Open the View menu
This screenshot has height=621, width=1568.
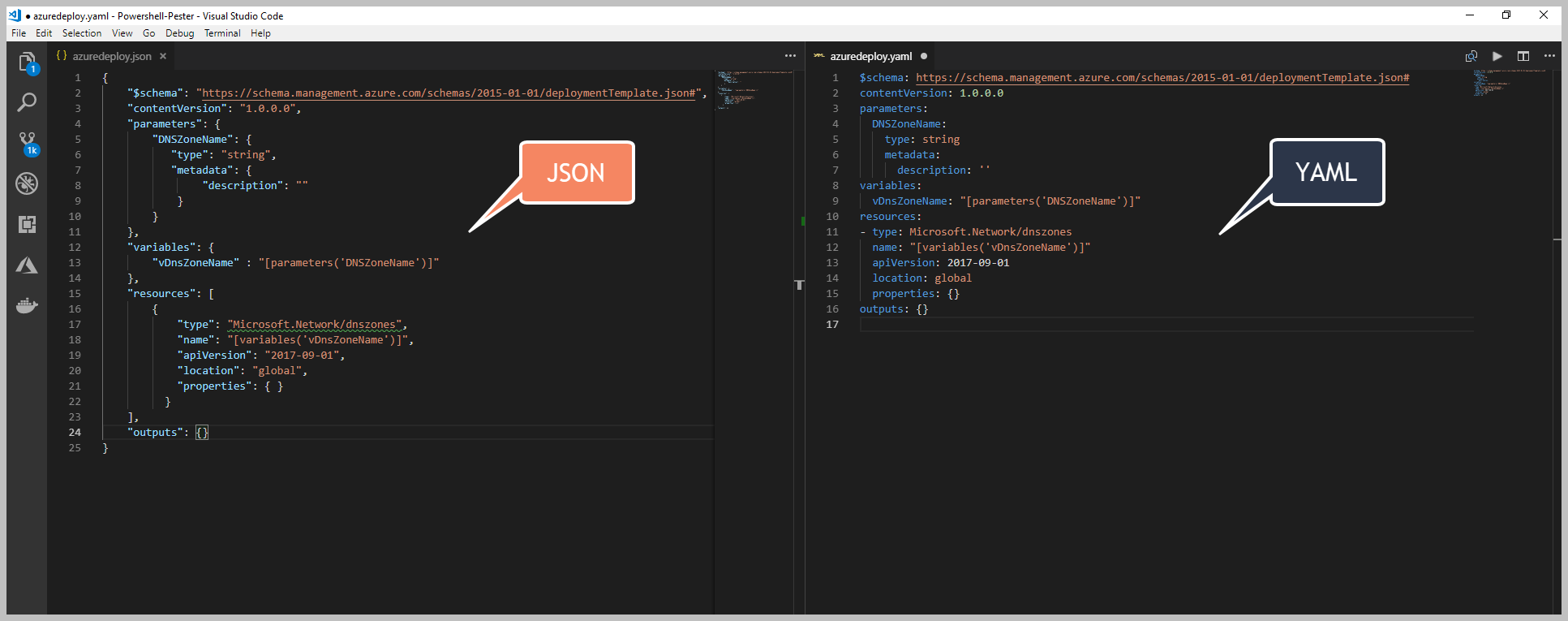coord(122,33)
